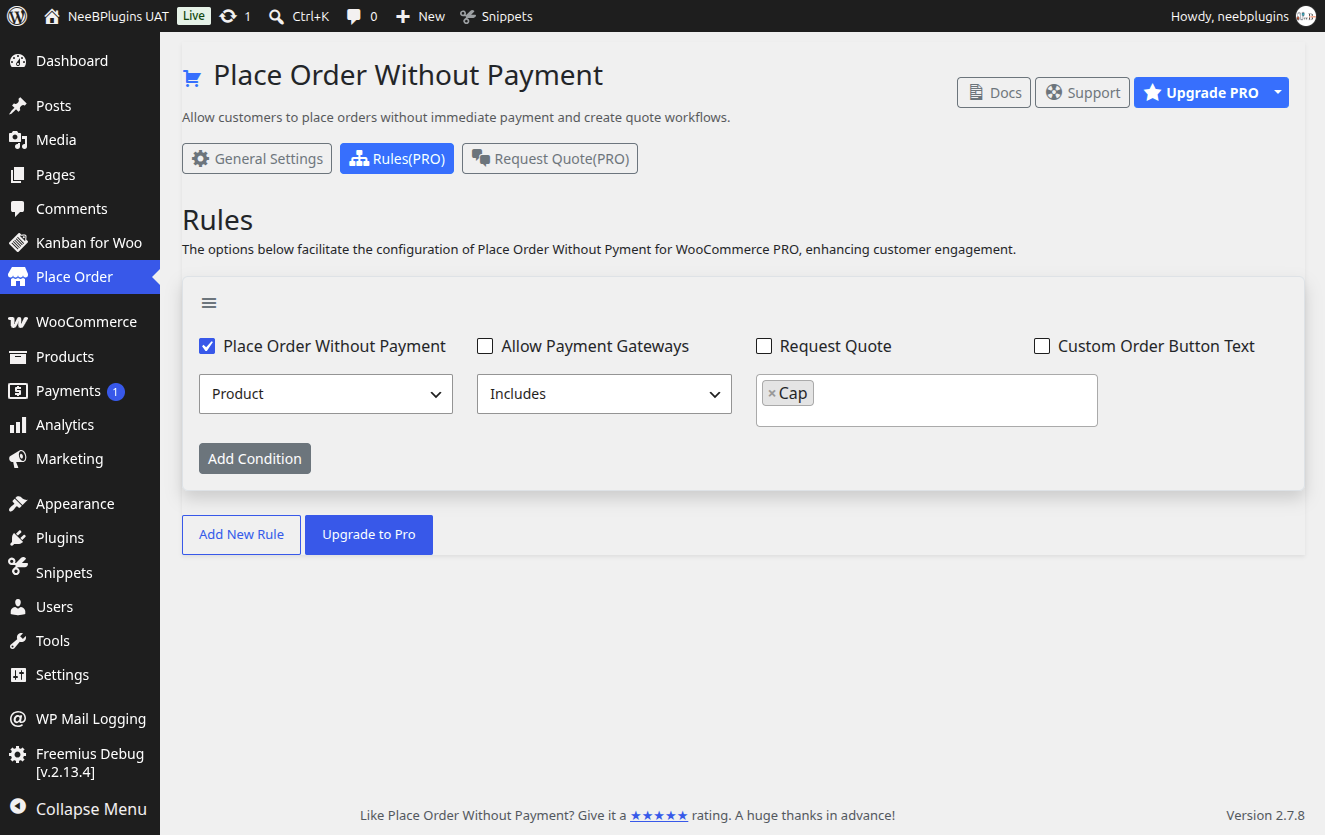Click the WordPress logo icon
This screenshot has width=1325, height=835.
(17, 16)
